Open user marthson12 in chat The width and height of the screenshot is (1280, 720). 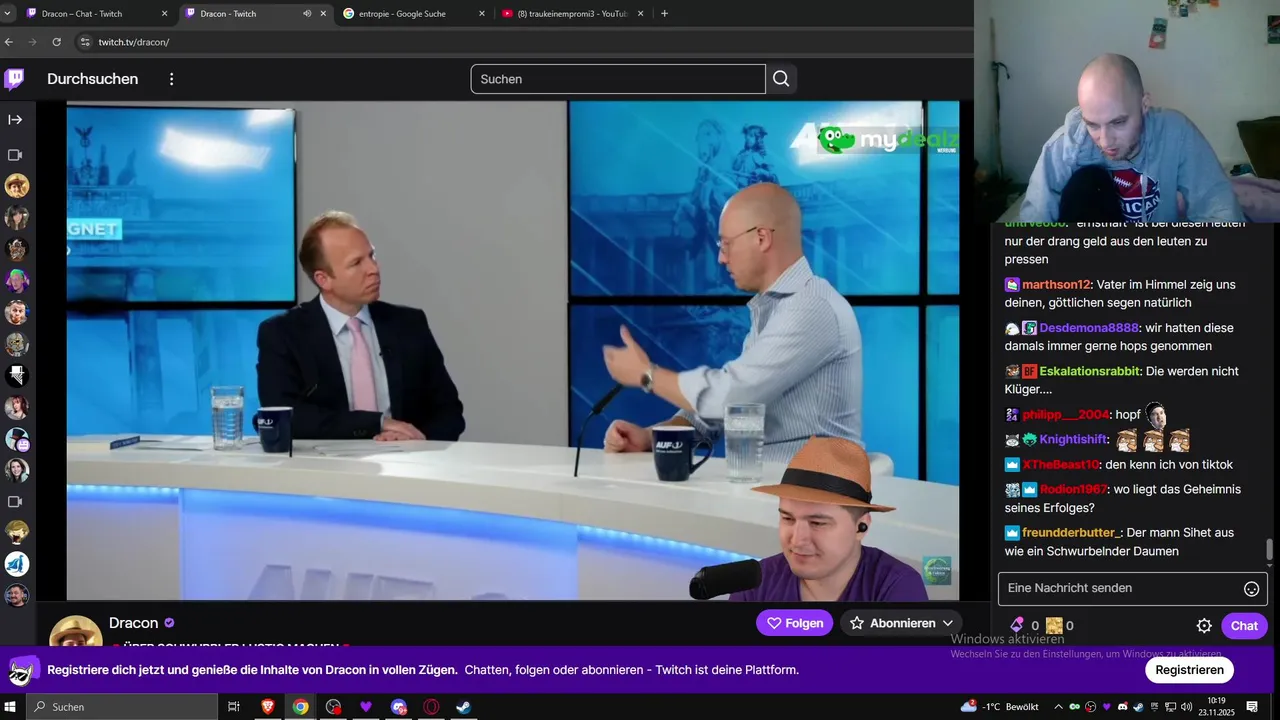(1056, 284)
